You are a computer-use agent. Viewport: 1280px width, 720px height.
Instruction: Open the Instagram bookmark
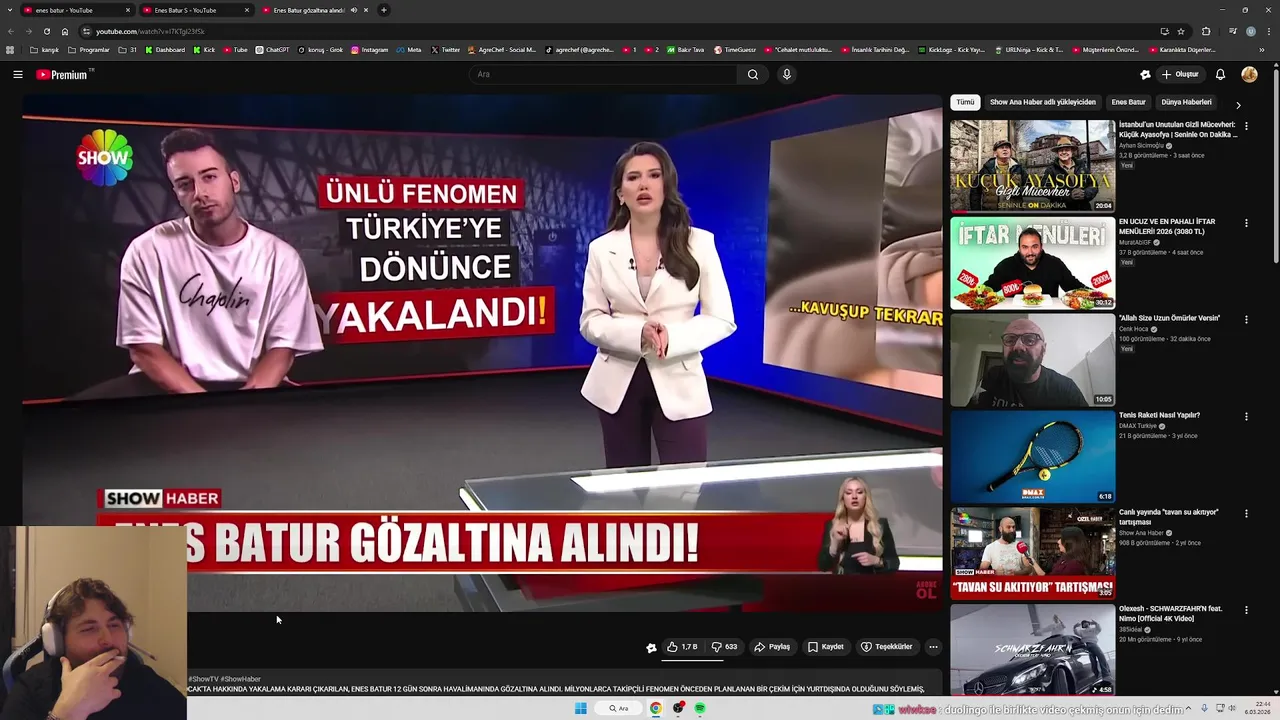(369, 49)
